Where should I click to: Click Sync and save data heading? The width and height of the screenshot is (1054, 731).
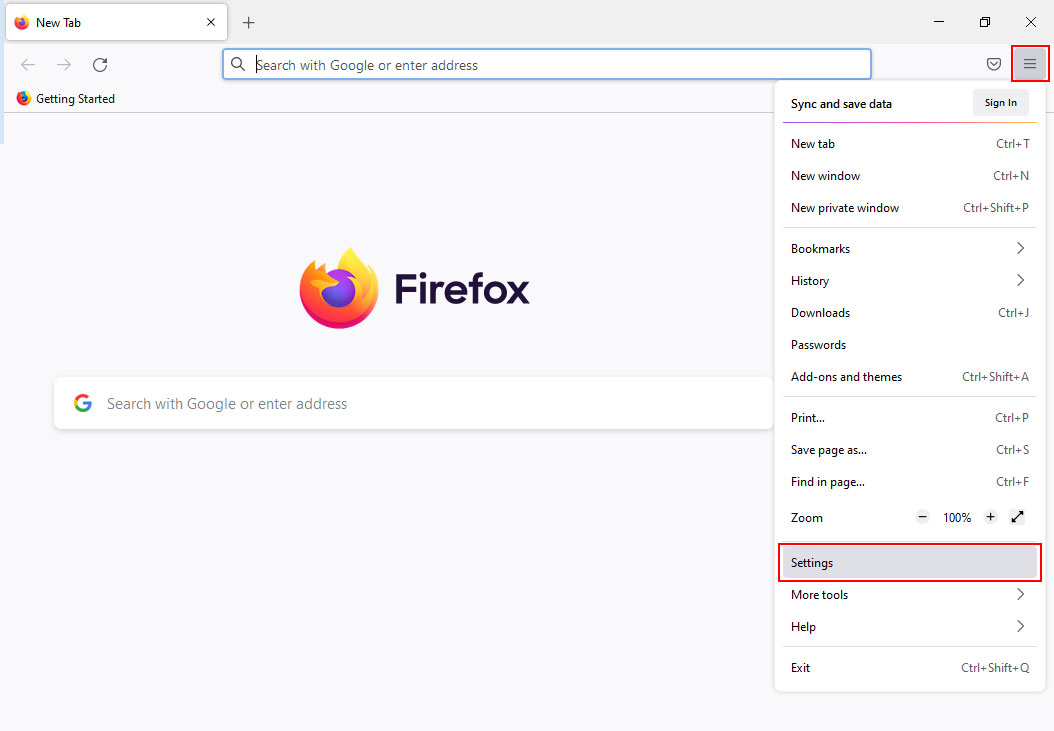(841, 104)
